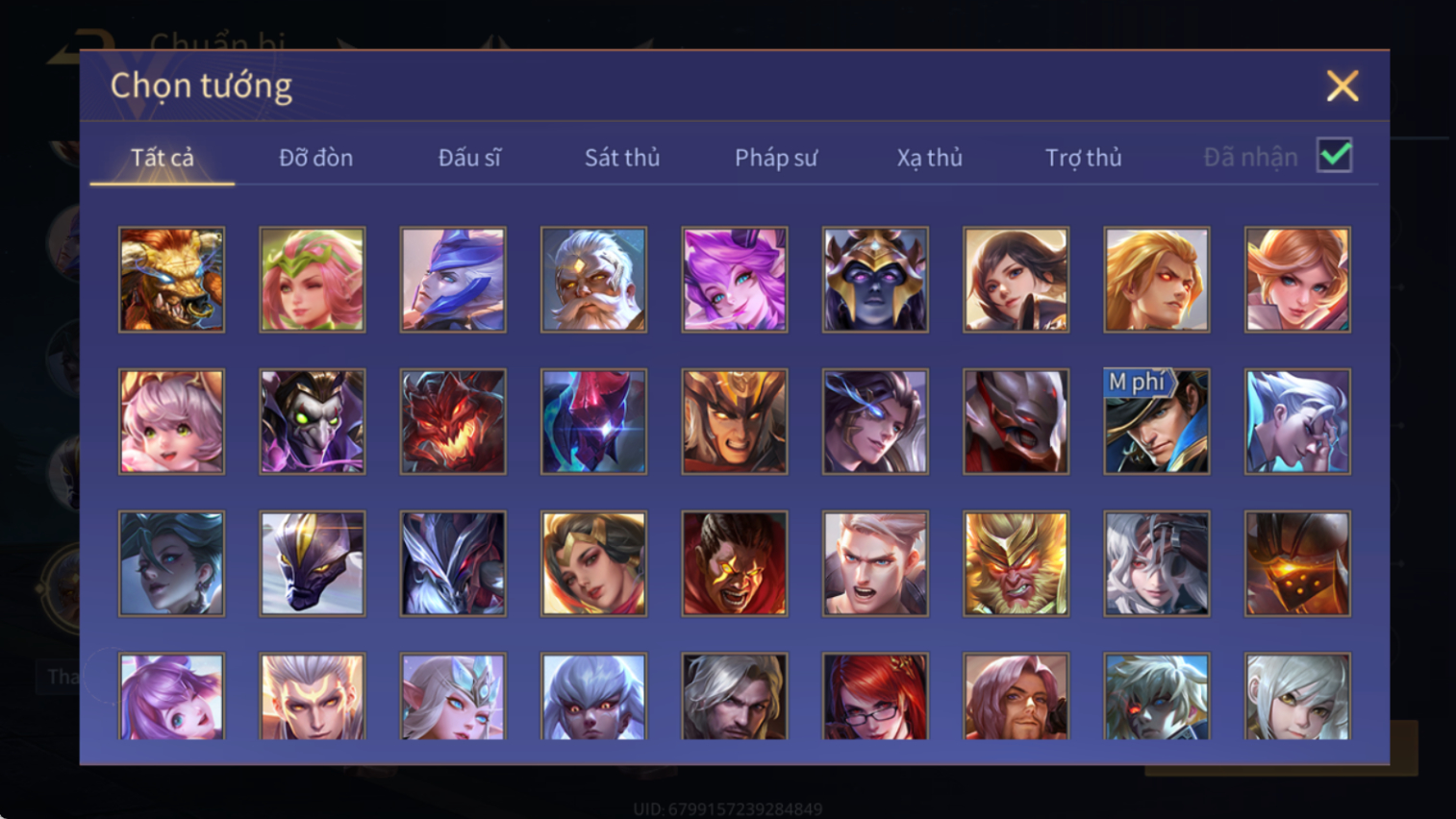Choose the red-haired woman with glasses
Screen dimensions: 1456x819
875,697
